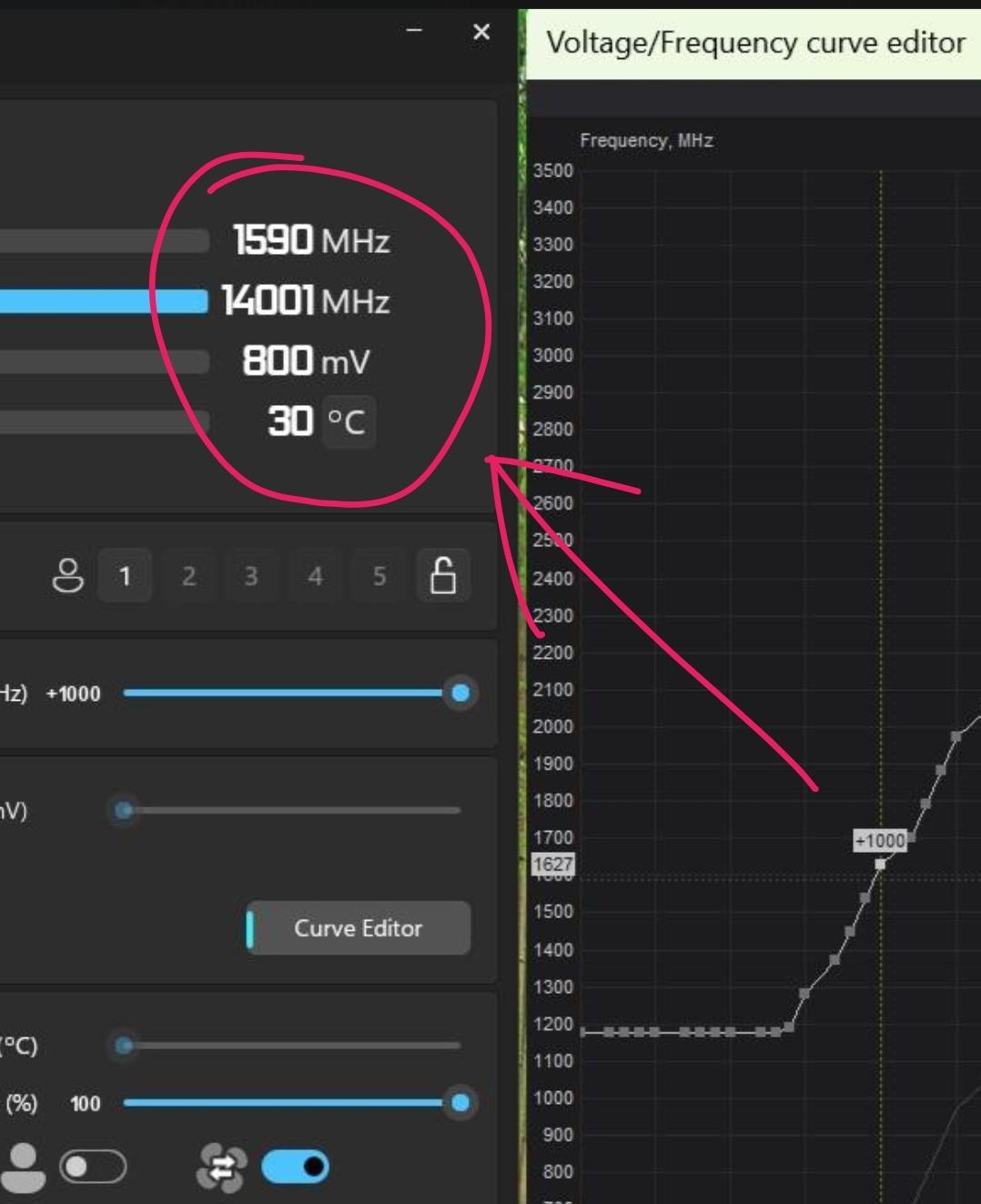Click the Voltage/Frequency curve editor title
Viewport: 981px width, 1204px height.
click(755, 43)
